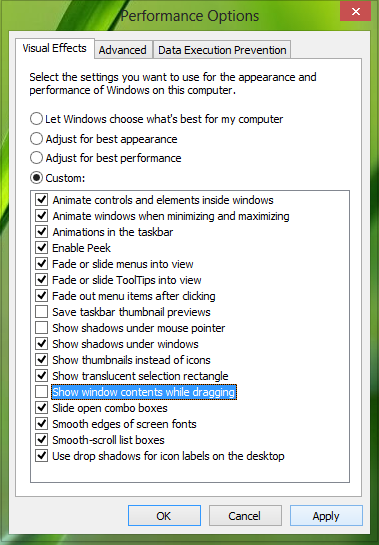The width and height of the screenshot is (379, 545).
Task: Select Adjust for best appearance
Action: point(36,139)
